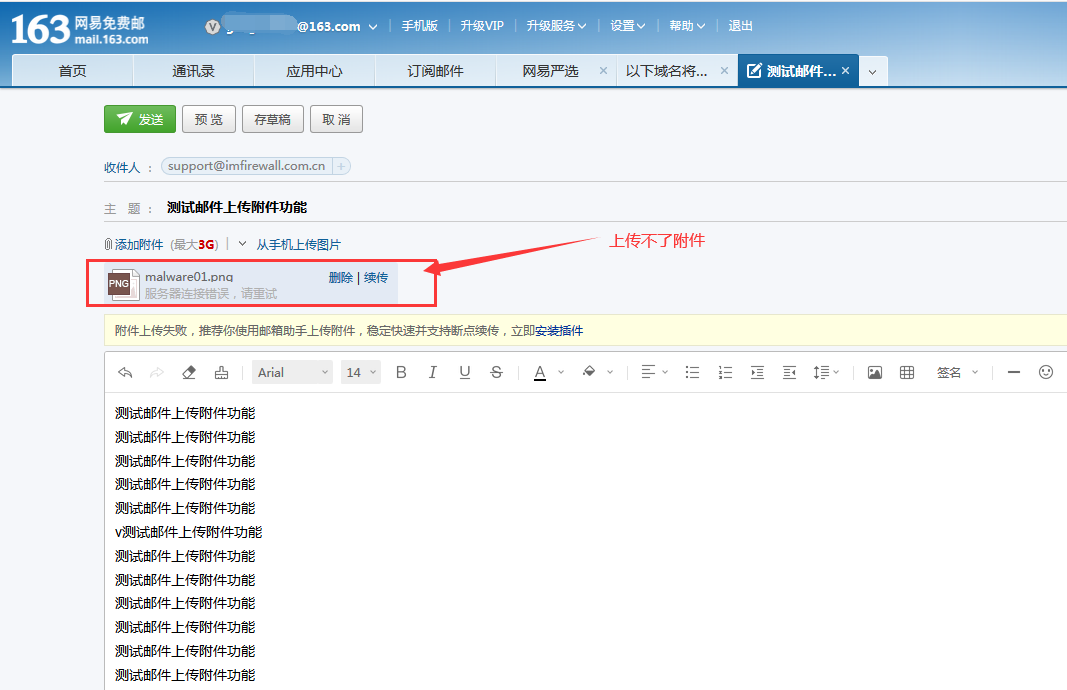
Task: Toggle bold text formatting
Action: [x=401, y=372]
